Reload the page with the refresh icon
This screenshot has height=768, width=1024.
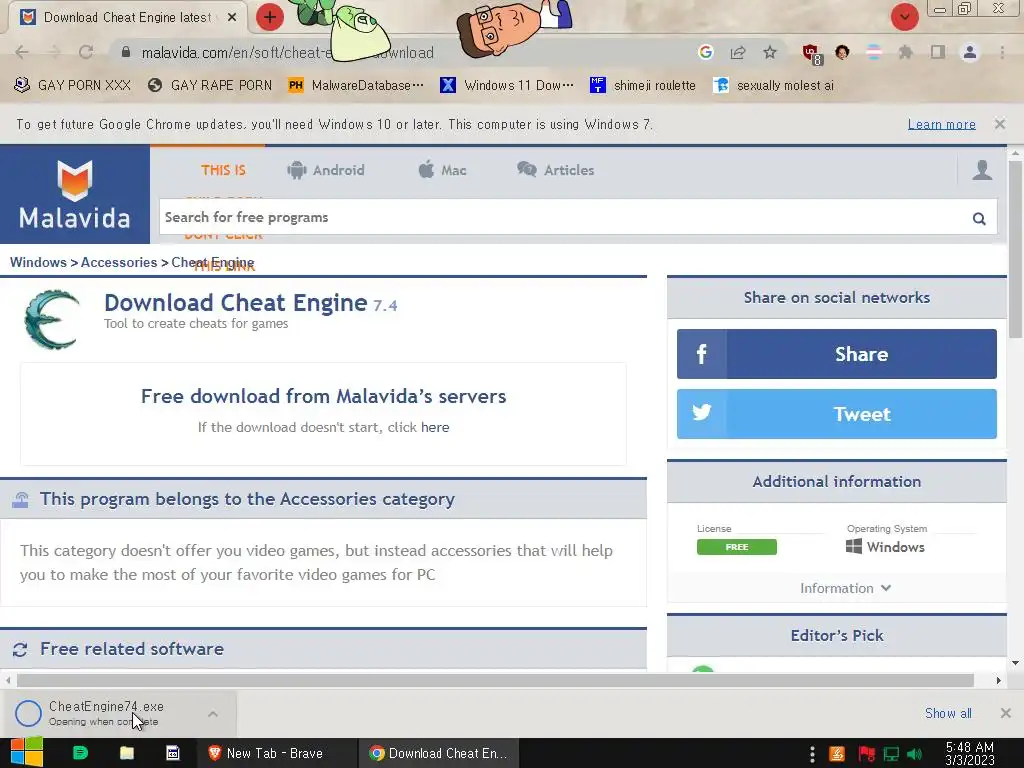pos(86,52)
